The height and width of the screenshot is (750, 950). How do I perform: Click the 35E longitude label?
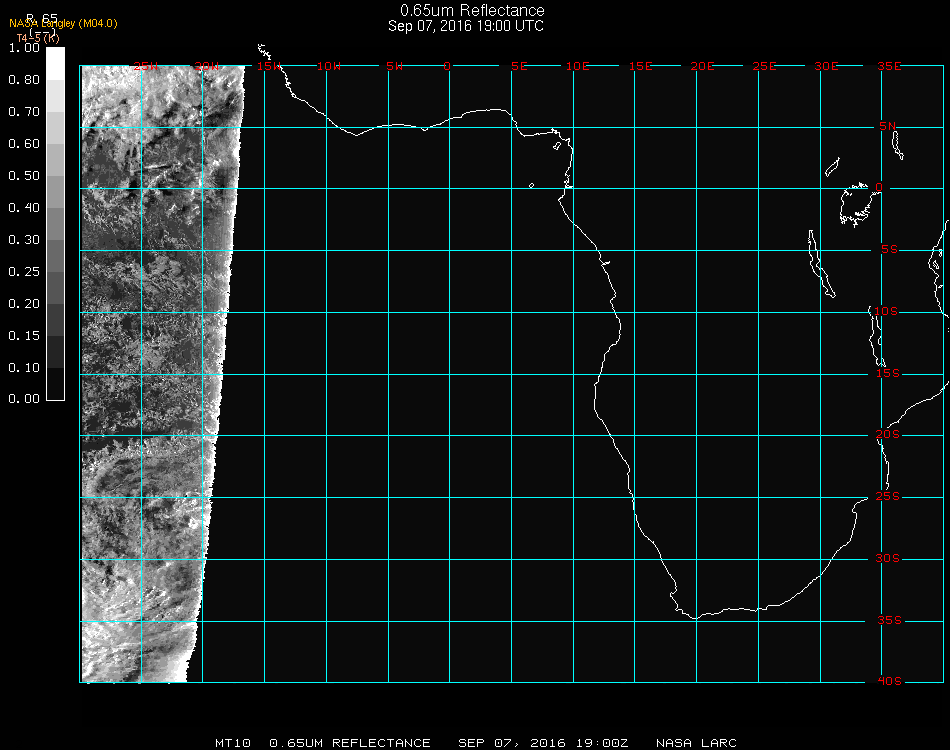888,66
